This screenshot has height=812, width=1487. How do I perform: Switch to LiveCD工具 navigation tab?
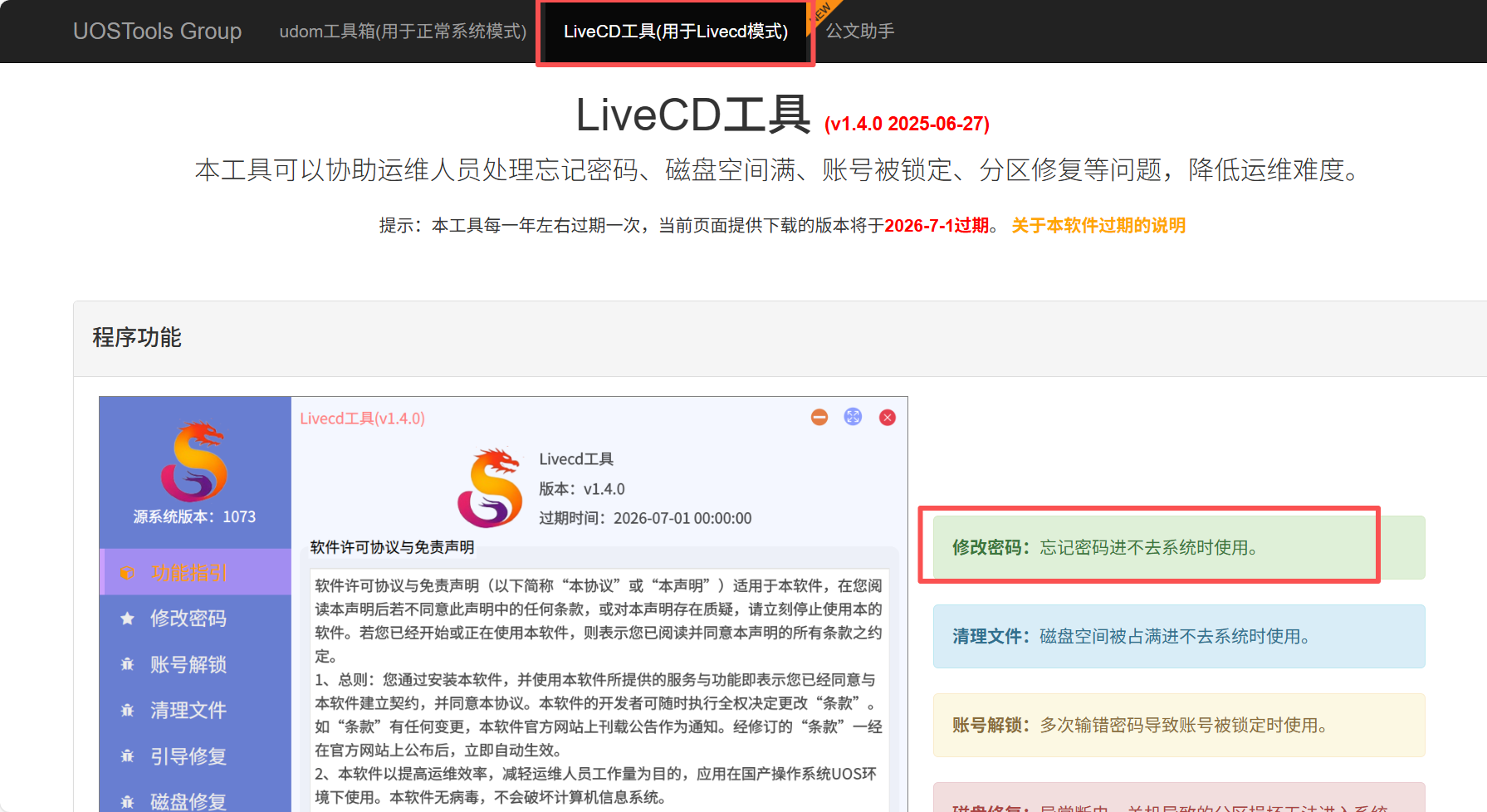coord(676,32)
